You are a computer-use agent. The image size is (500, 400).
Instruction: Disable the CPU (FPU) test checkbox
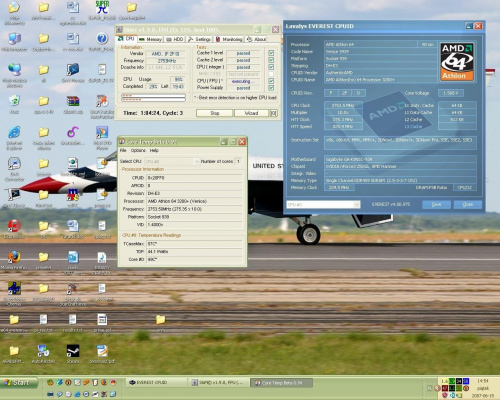(271, 81)
